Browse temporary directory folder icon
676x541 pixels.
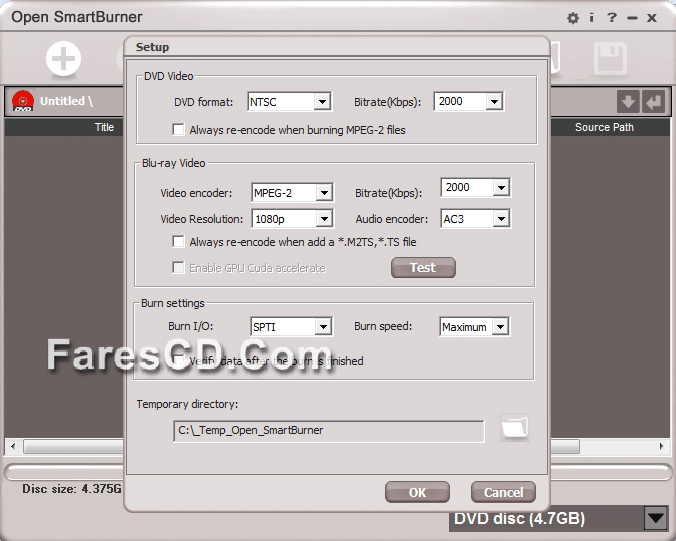pos(515,428)
